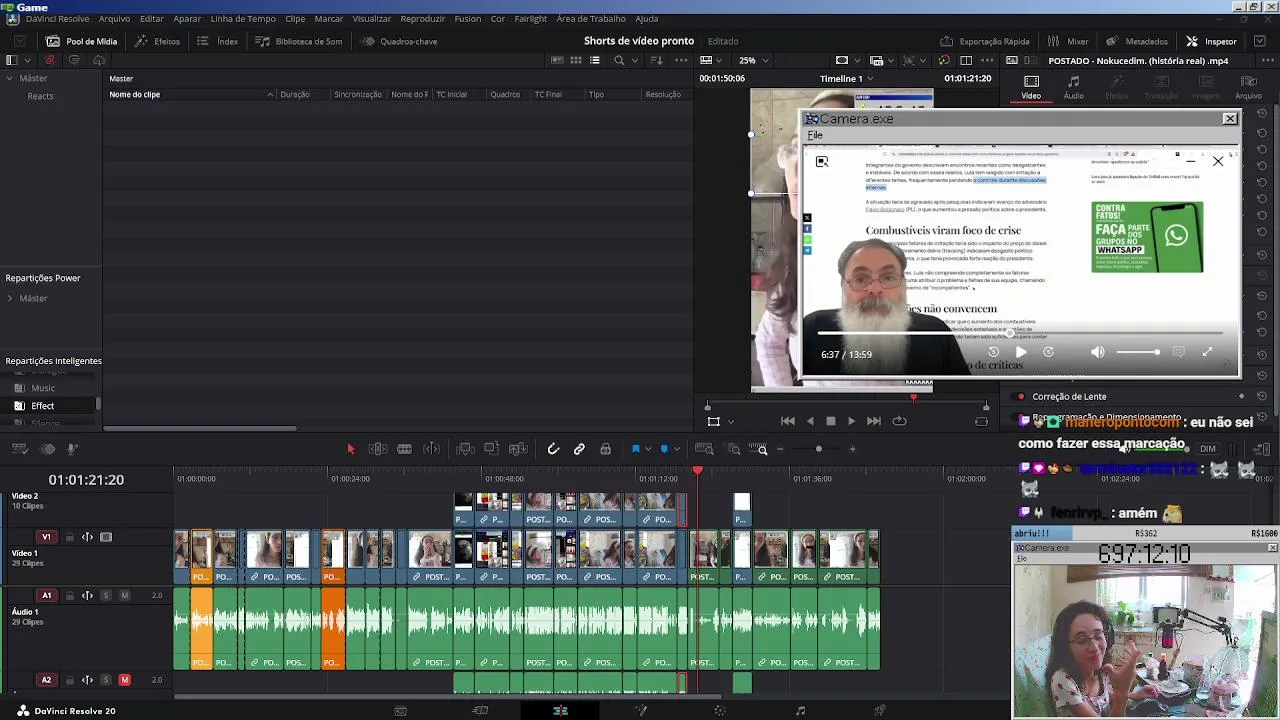Click viewer Go to first frame button
Image resolution: width=1280 pixels, height=720 pixels.
tap(788, 421)
